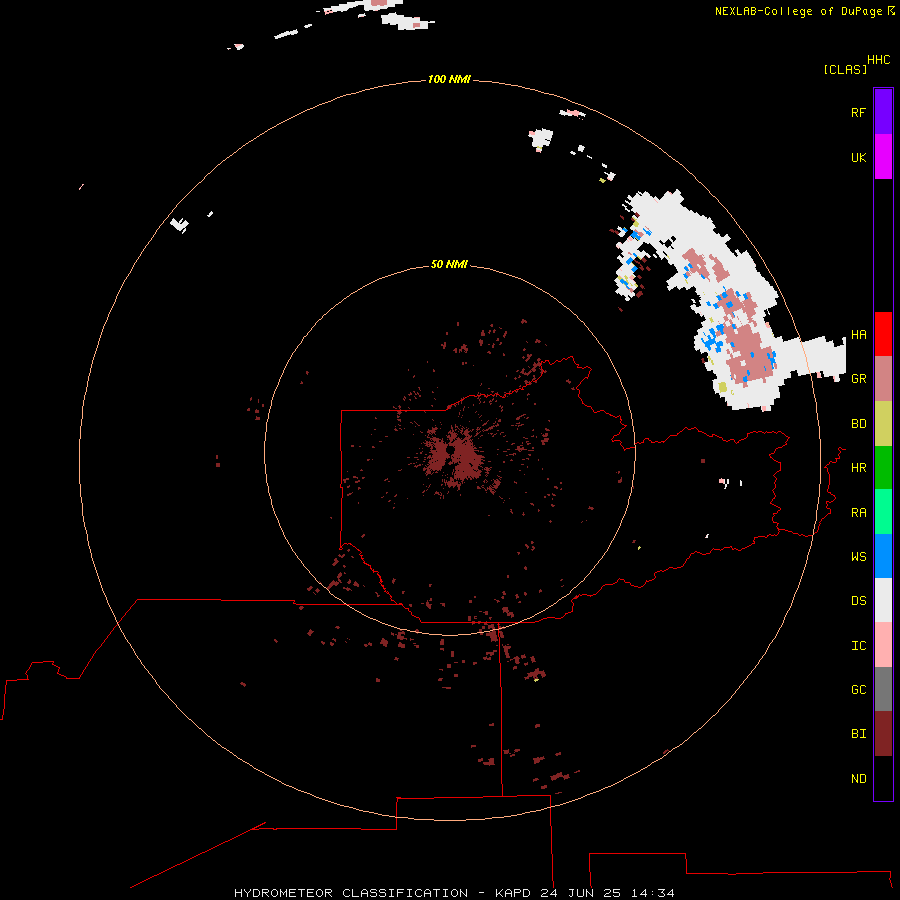Viewport: 900px width, 900px height.
Task: Click the ND legend label
Action: 858,779
